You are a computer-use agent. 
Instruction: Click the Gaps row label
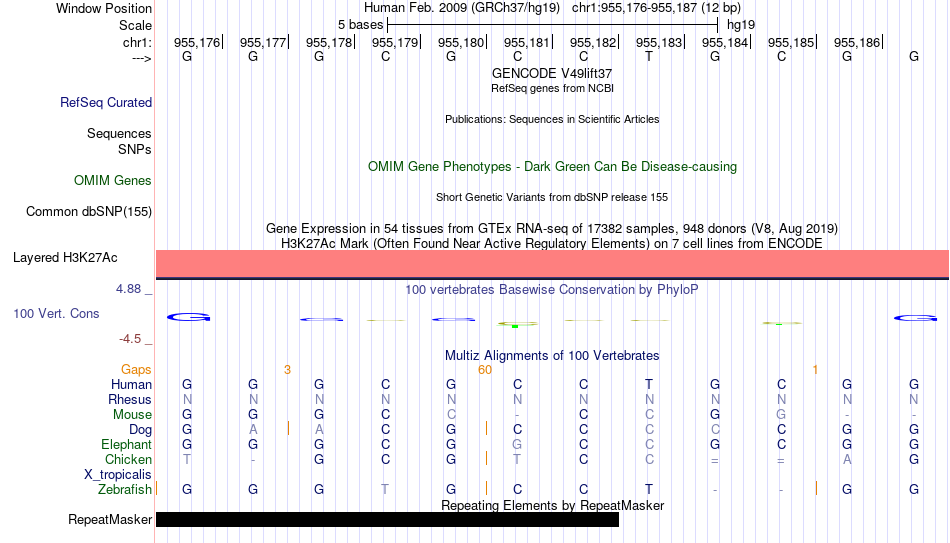pyautogui.click(x=136, y=370)
